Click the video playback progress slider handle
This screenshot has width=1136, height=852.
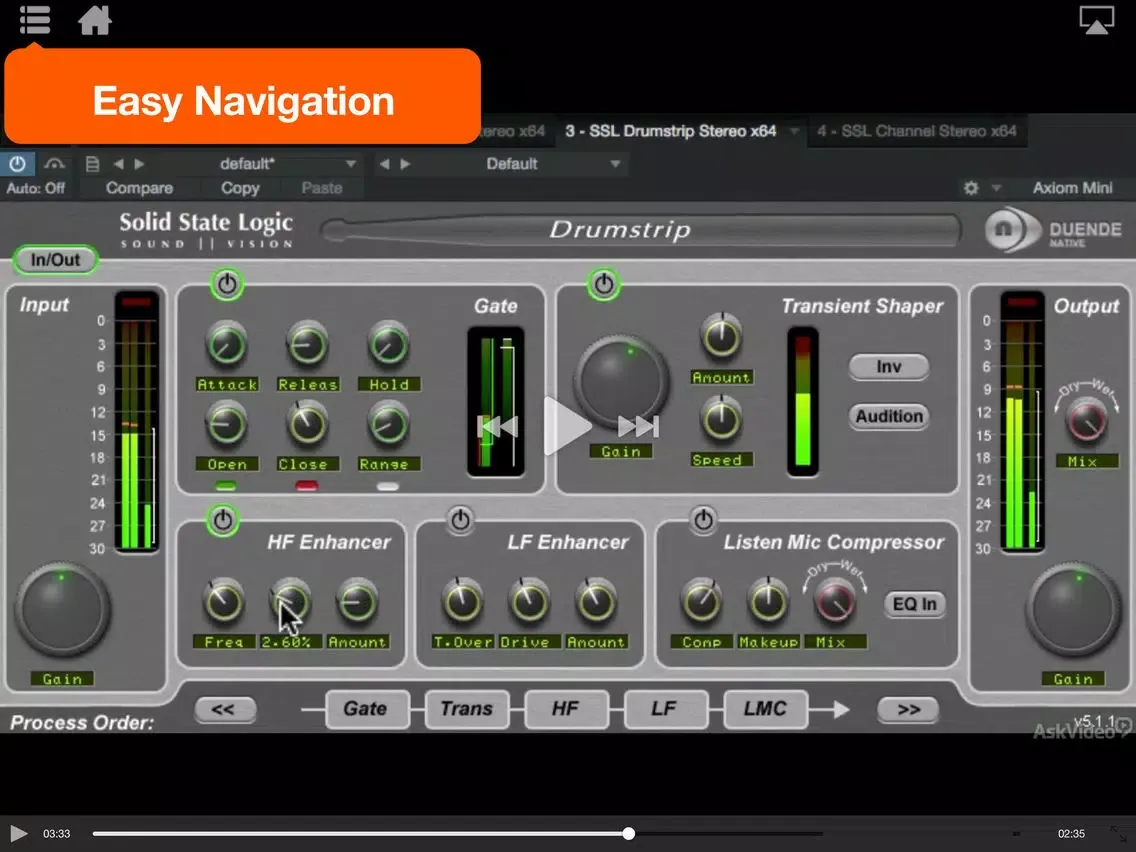(x=628, y=832)
